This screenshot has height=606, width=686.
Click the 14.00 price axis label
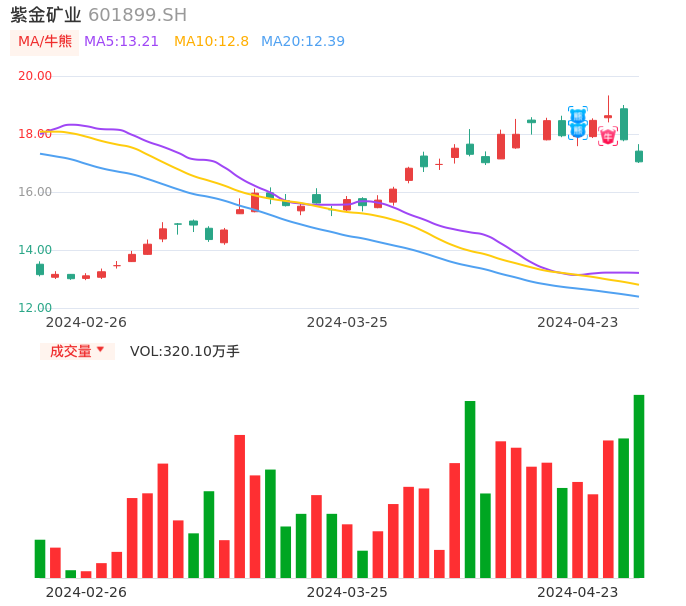tap(35, 250)
